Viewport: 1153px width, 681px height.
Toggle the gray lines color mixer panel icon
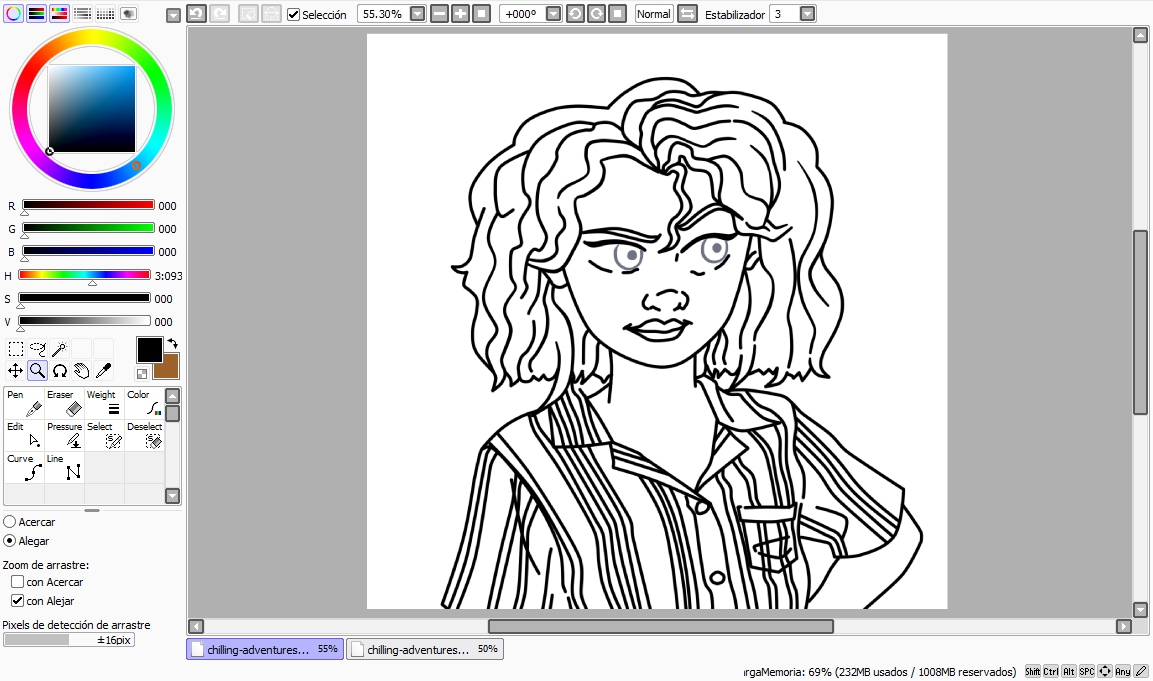[x=82, y=13]
